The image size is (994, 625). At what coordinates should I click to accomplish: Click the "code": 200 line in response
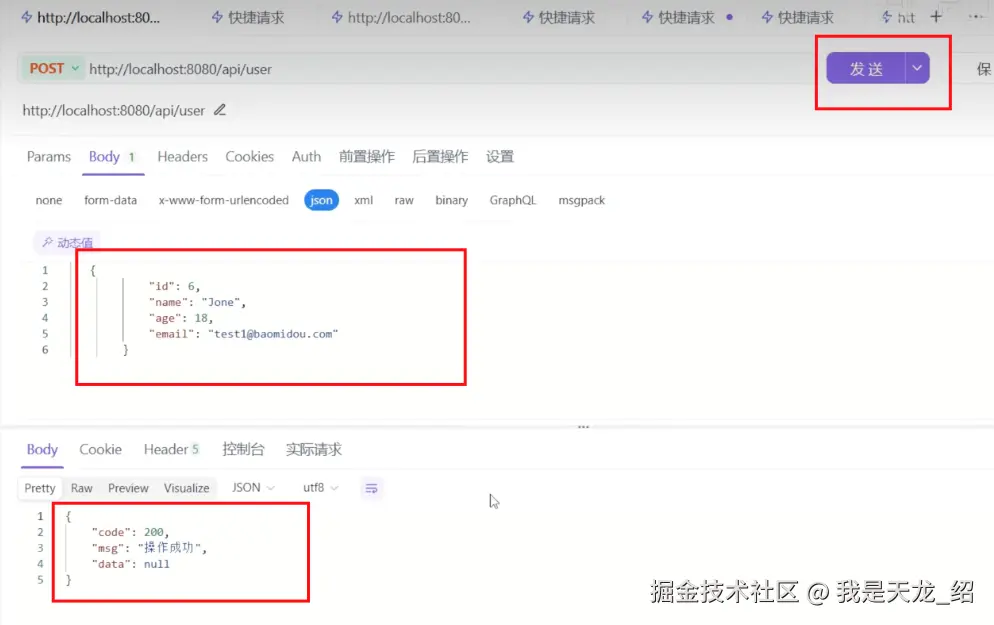coord(130,532)
